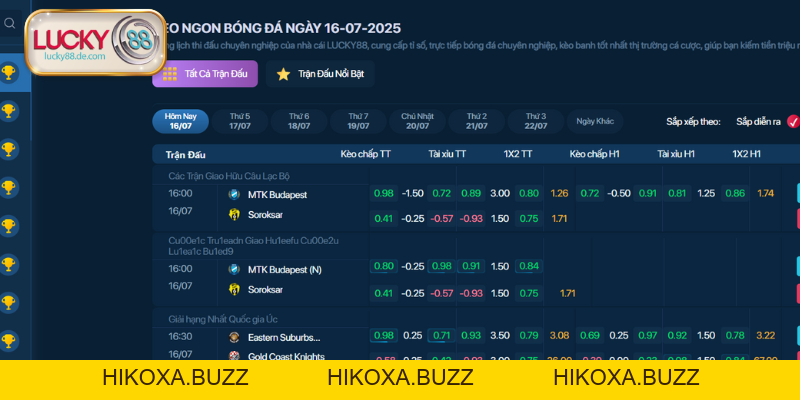The image size is (800, 400).
Task: Click the Sắp xếp theo label
Action: tap(693, 122)
